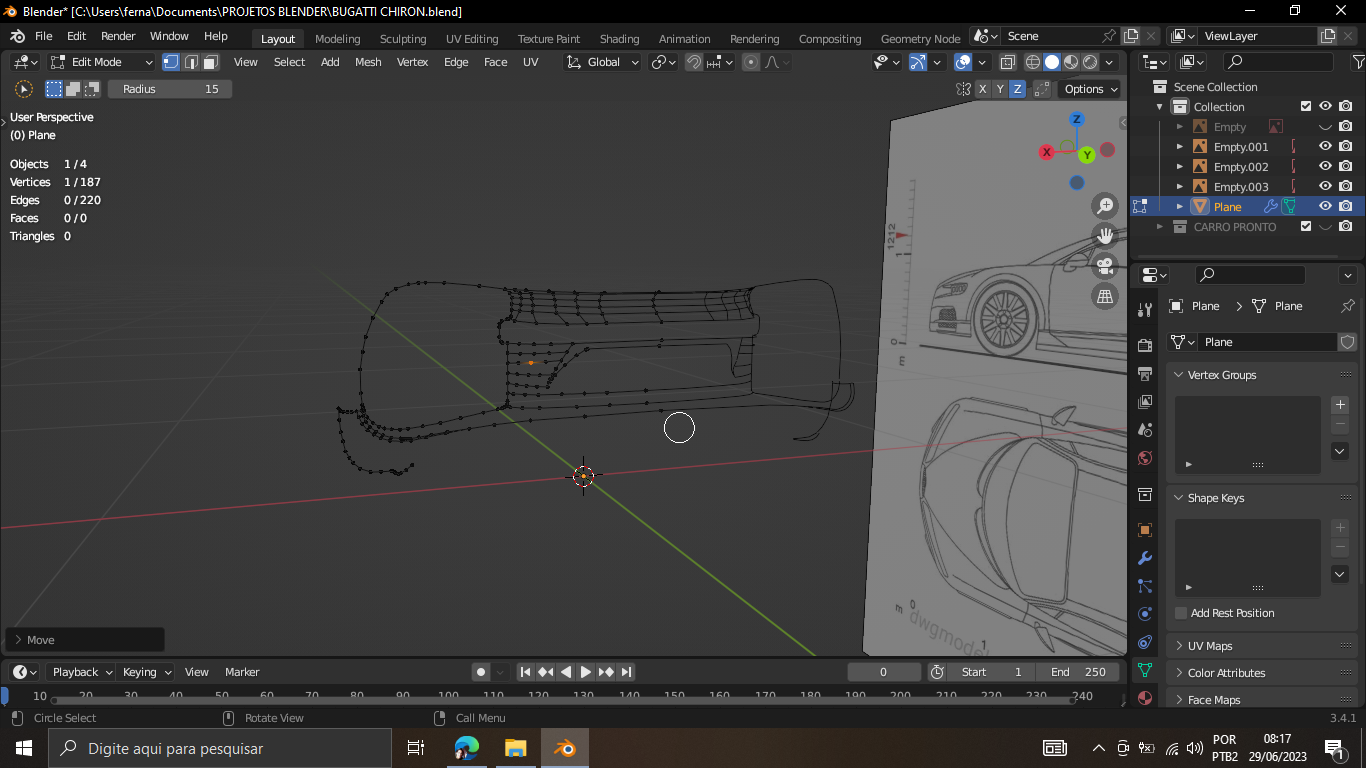
Task: Open Microsoft Edge from the taskbar
Action: pos(467,748)
